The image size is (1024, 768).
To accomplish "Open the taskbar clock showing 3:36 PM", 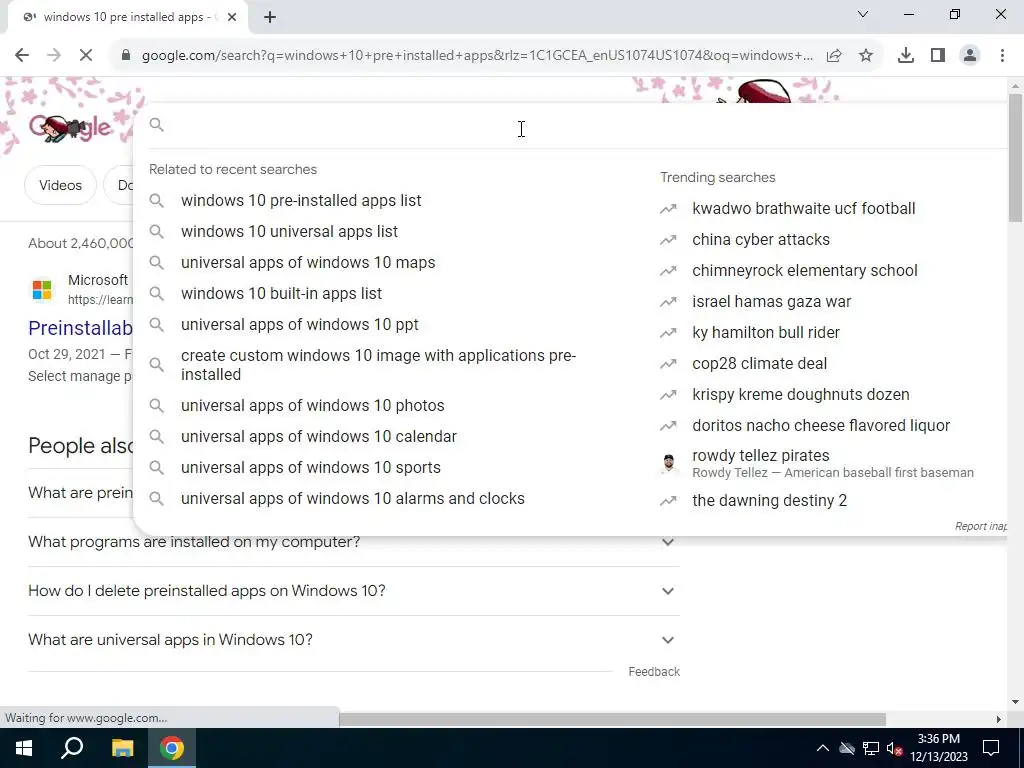I will (x=938, y=748).
